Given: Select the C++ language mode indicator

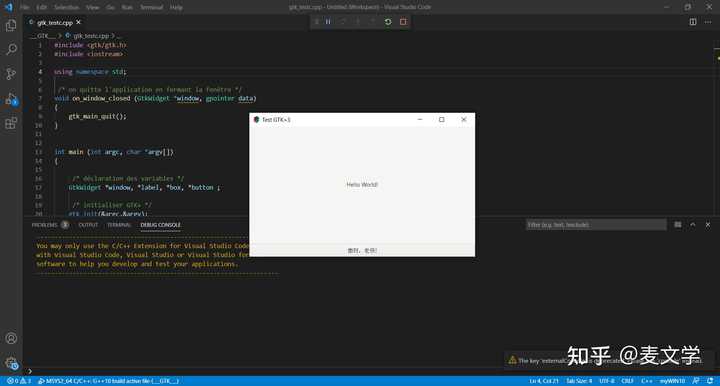Looking at the screenshot, I should click(647, 381).
